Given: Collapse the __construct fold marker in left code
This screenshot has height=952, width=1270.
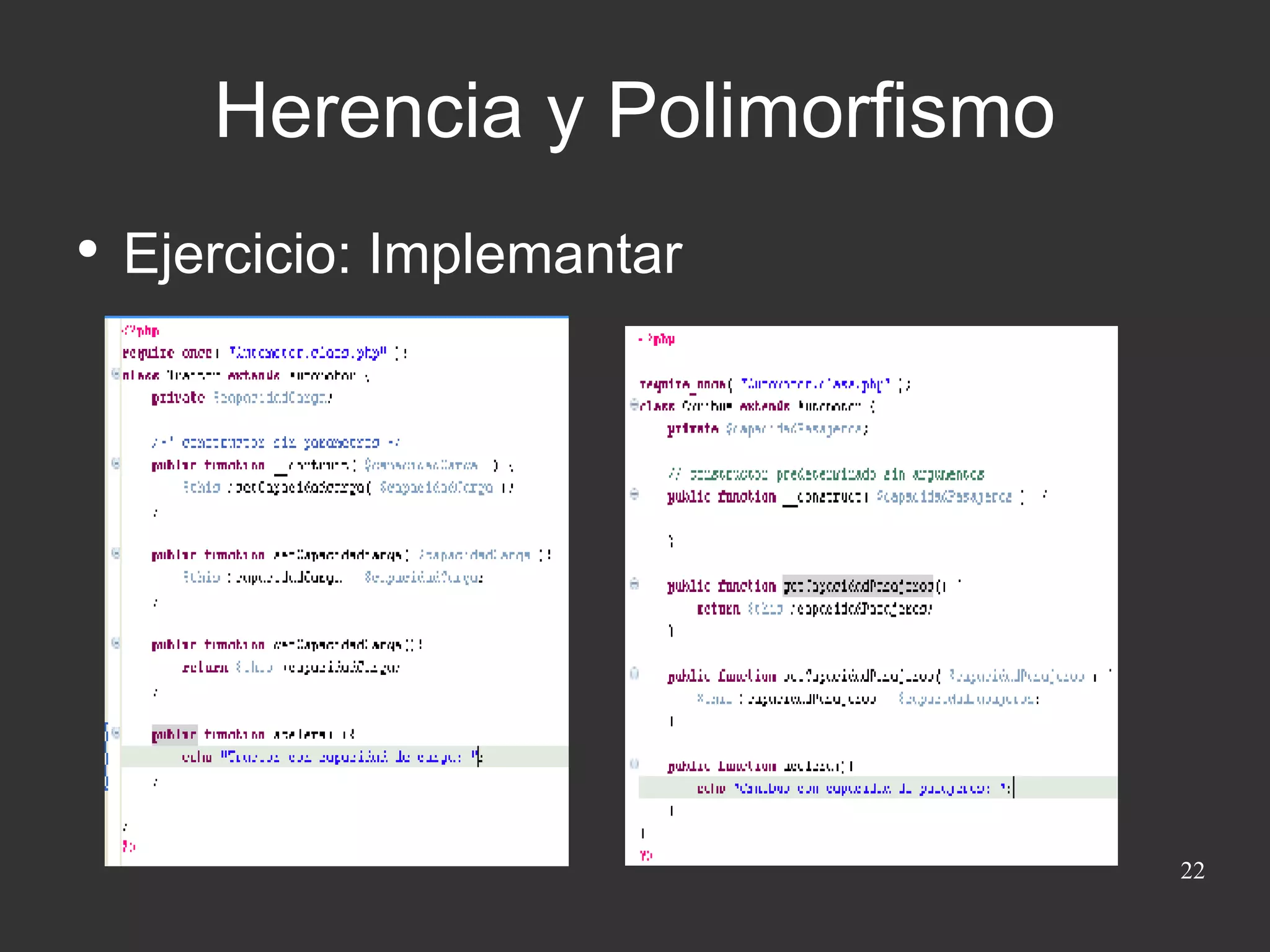Looking at the screenshot, I should 115,463.
